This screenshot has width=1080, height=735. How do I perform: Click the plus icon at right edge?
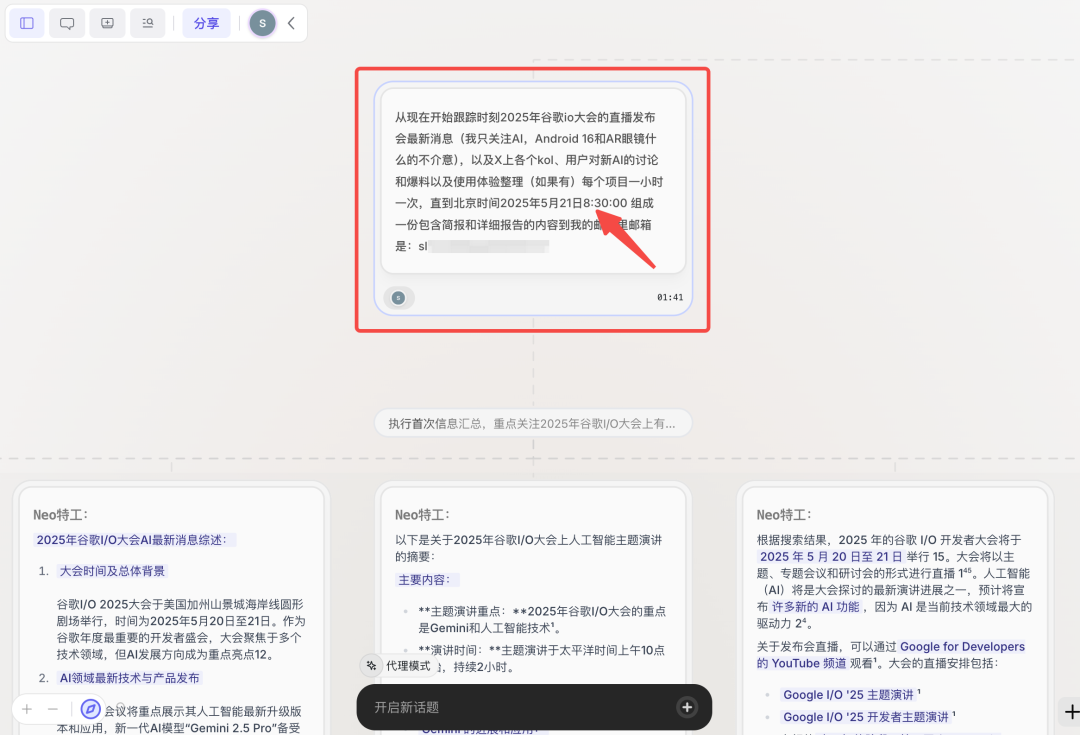[x=1071, y=712]
